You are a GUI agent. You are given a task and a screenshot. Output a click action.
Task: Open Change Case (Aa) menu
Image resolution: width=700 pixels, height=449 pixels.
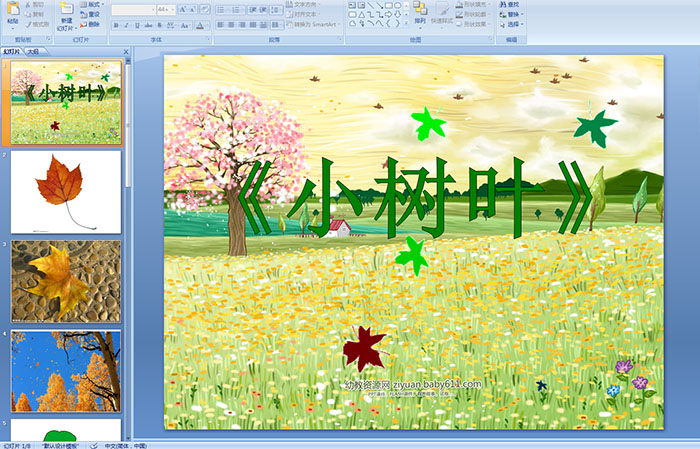(x=185, y=25)
